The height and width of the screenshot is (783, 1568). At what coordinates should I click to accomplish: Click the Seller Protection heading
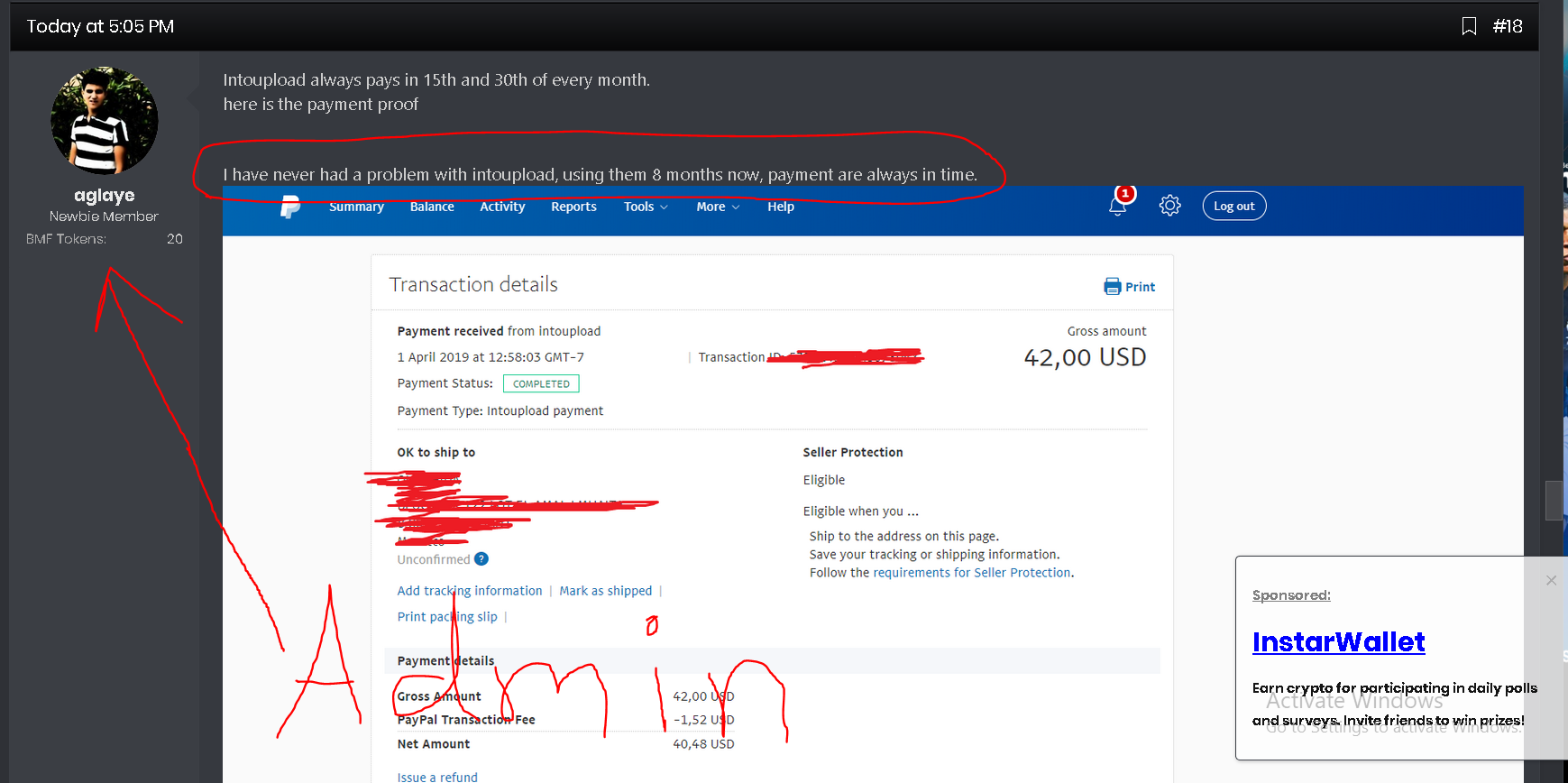[853, 453]
